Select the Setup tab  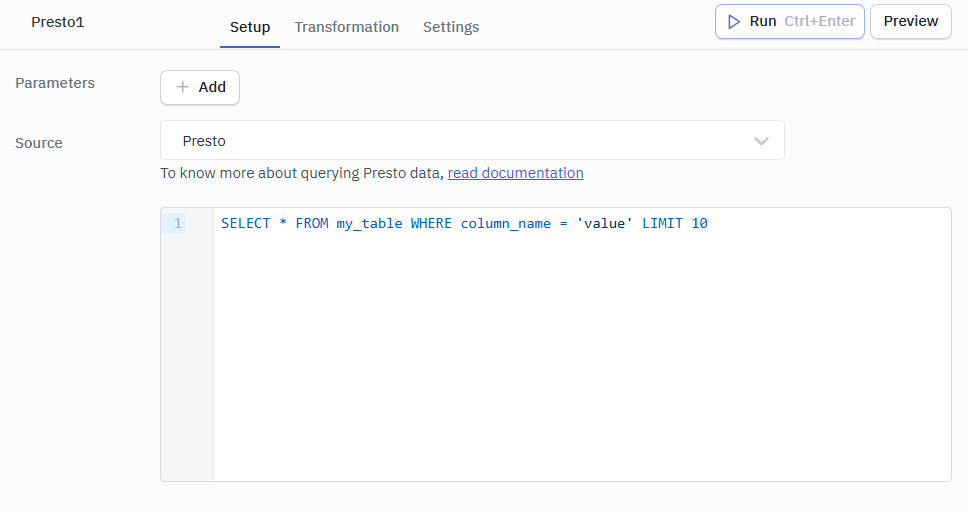point(250,27)
